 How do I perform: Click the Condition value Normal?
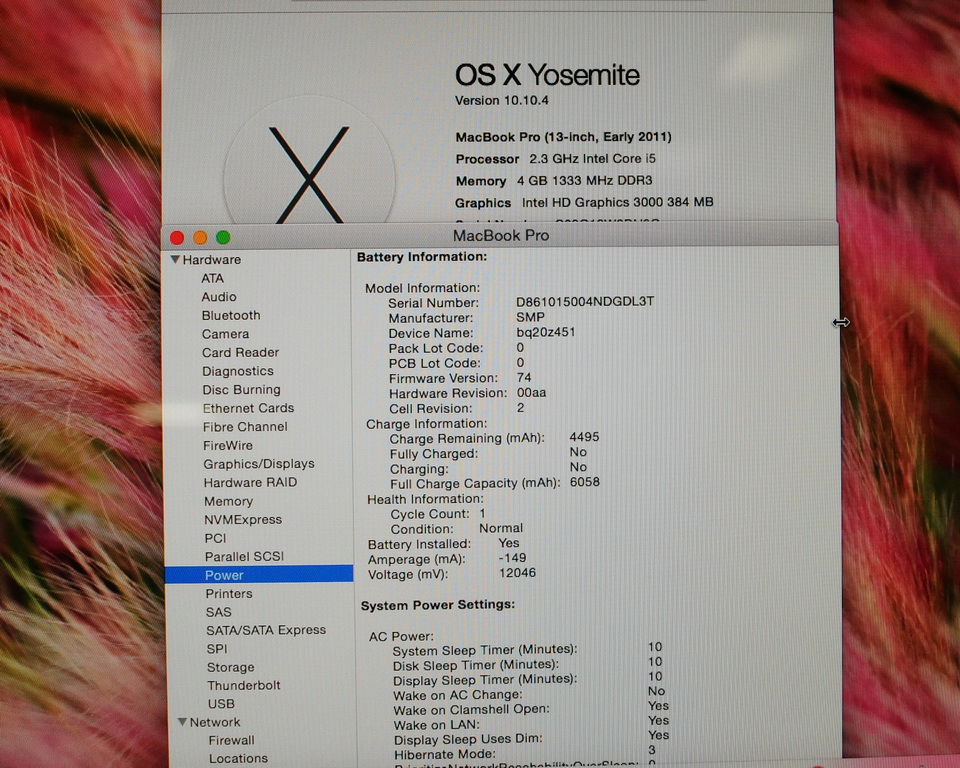point(501,528)
